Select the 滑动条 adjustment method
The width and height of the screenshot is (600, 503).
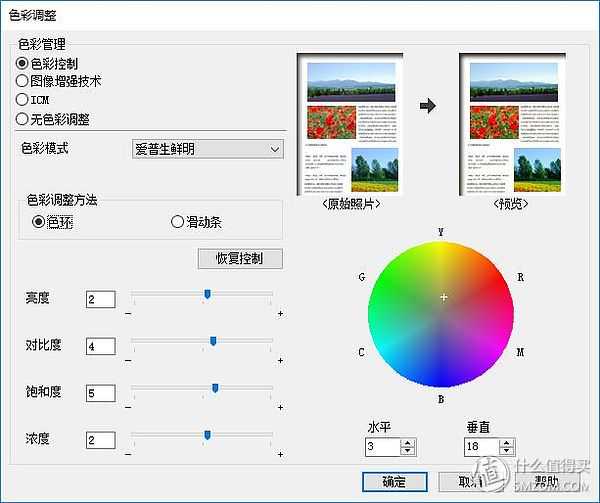pos(178,222)
